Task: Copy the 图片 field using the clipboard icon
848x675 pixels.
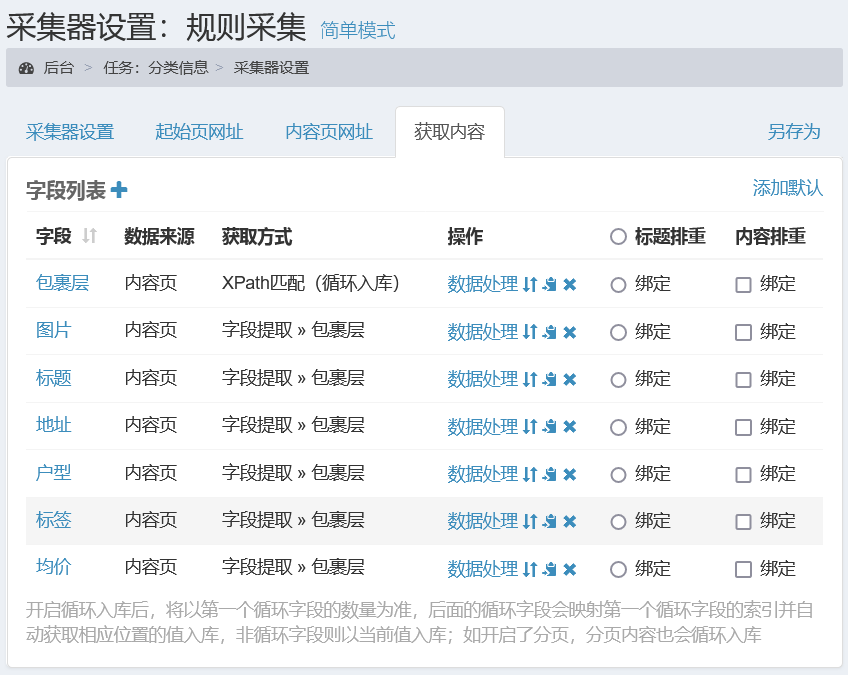Action: click(549, 331)
